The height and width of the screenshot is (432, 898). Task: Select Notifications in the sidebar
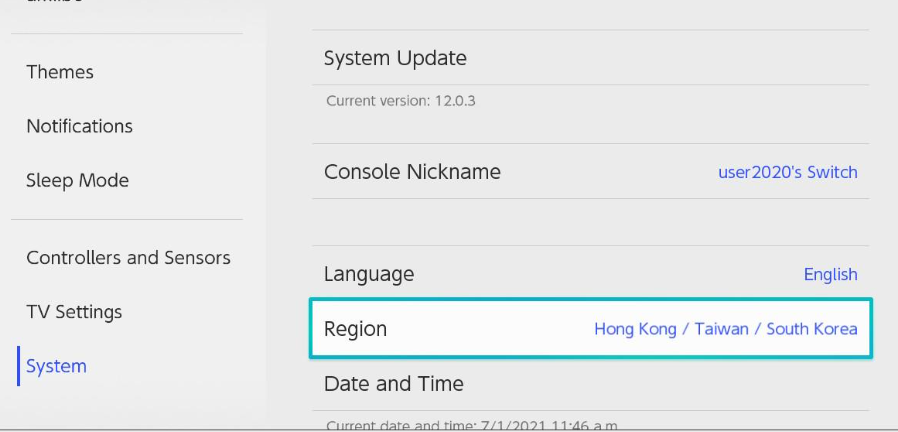pos(80,126)
